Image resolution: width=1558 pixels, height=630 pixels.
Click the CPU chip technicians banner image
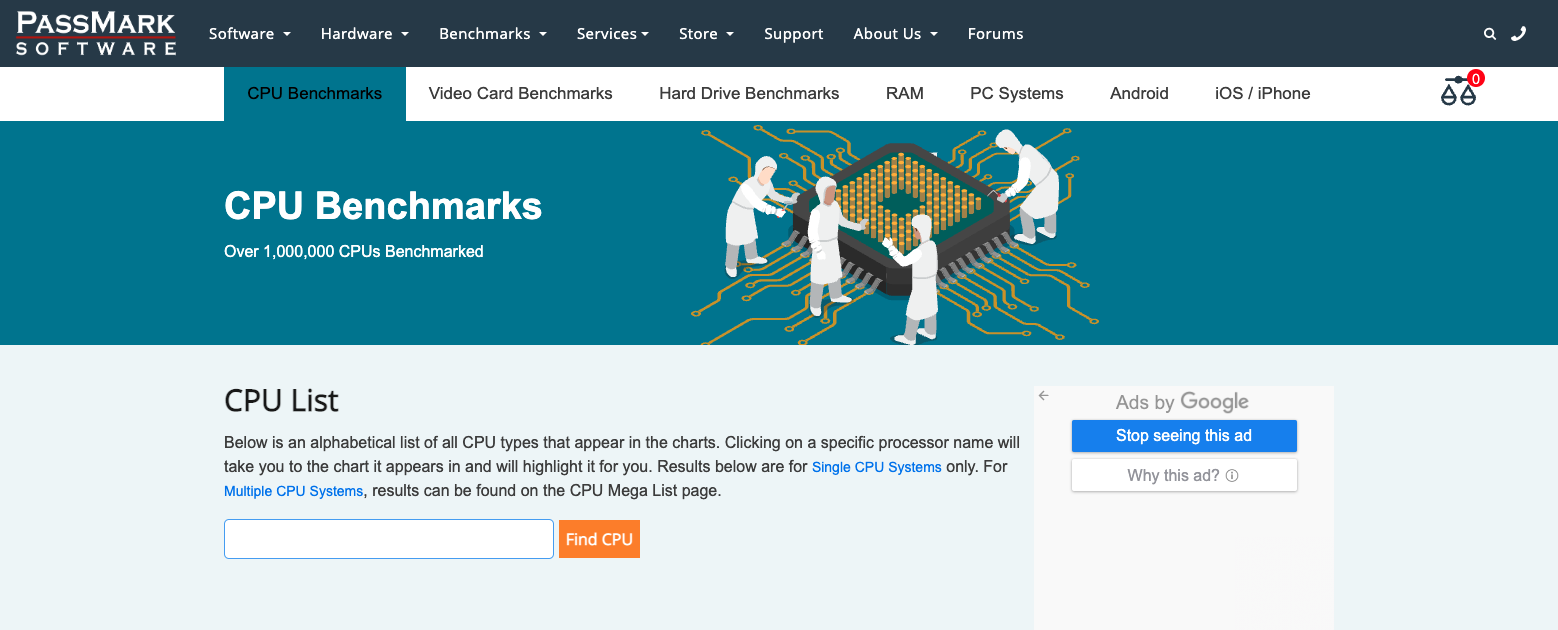(x=895, y=234)
